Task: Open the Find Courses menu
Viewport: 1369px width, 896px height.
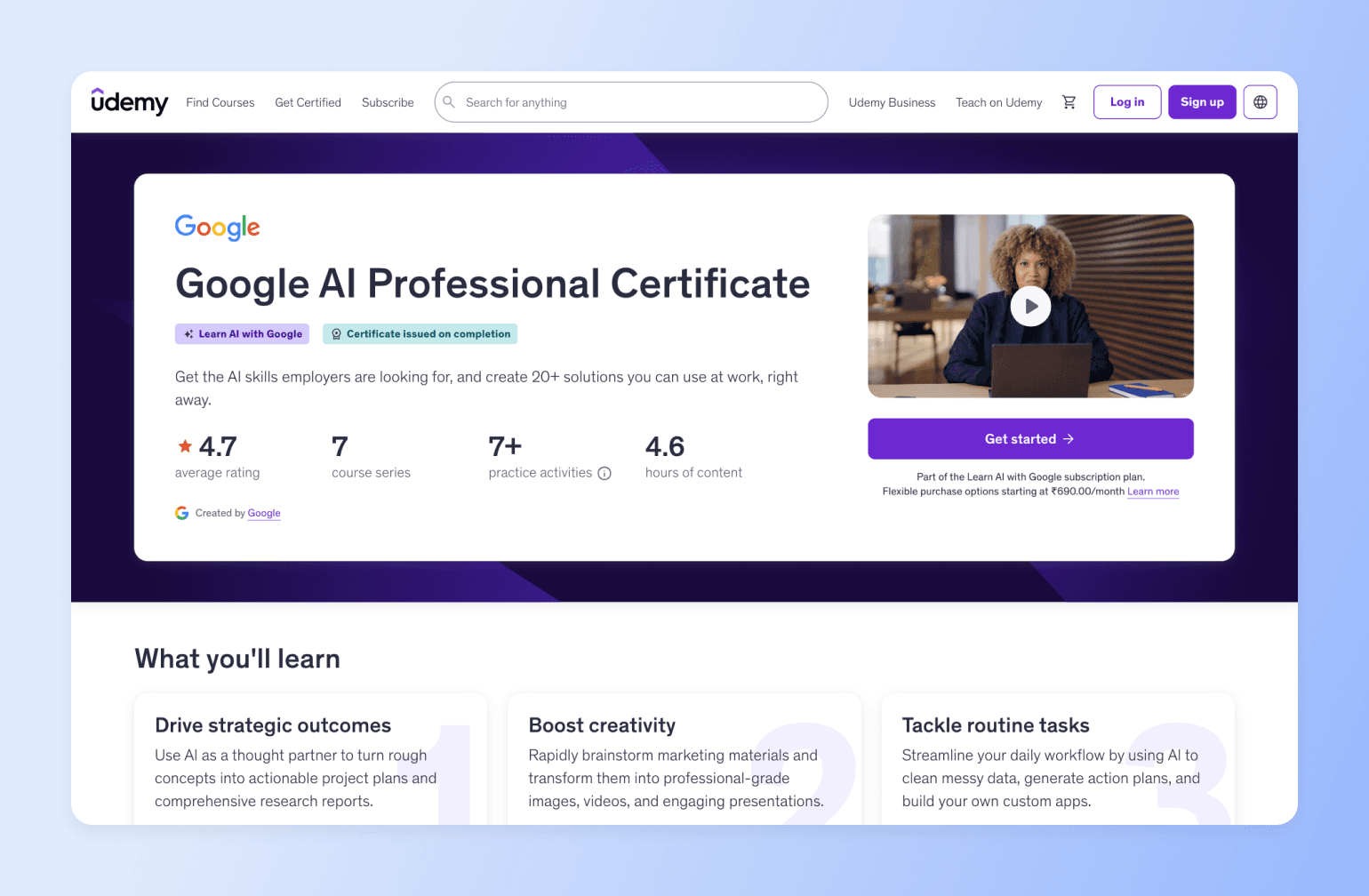Action: click(x=220, y=102)
